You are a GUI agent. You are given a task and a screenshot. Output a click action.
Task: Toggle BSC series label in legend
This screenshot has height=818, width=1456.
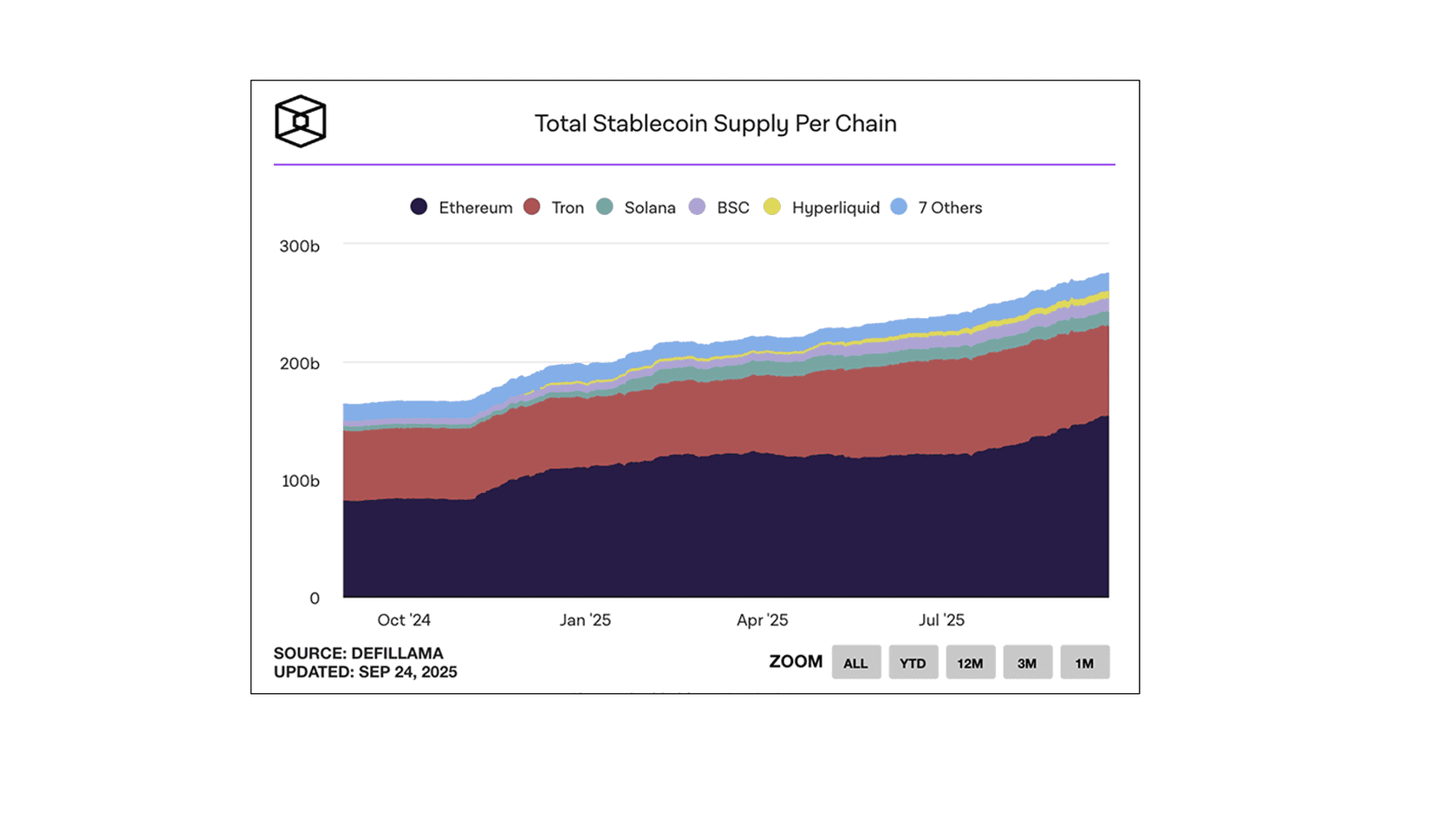(x=732, y=208)
